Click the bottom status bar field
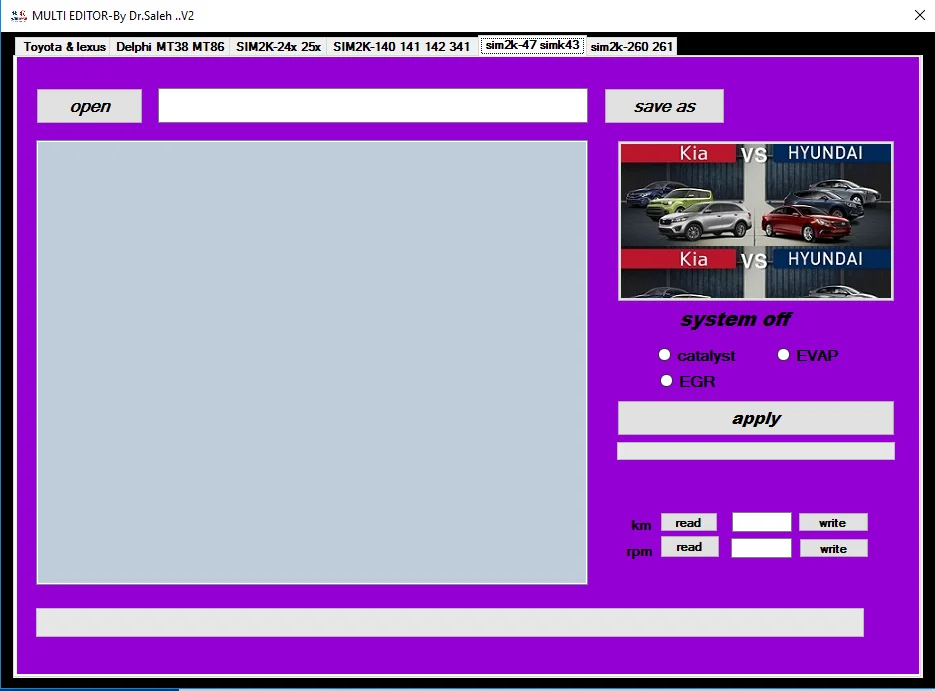Viewport: 935px width, 691px height. pos(450,622)
